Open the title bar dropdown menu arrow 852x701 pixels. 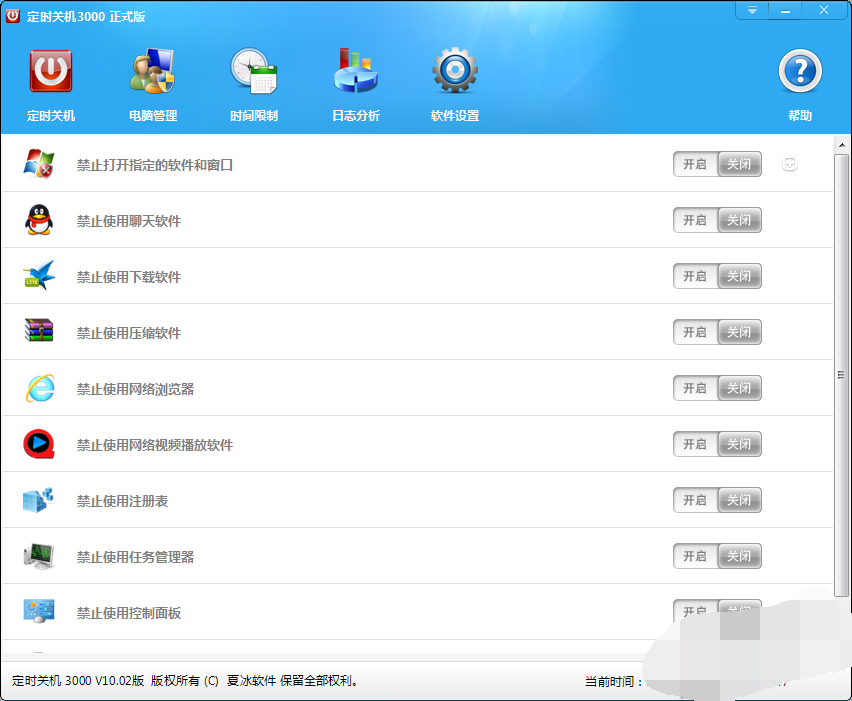coord(752,10)
